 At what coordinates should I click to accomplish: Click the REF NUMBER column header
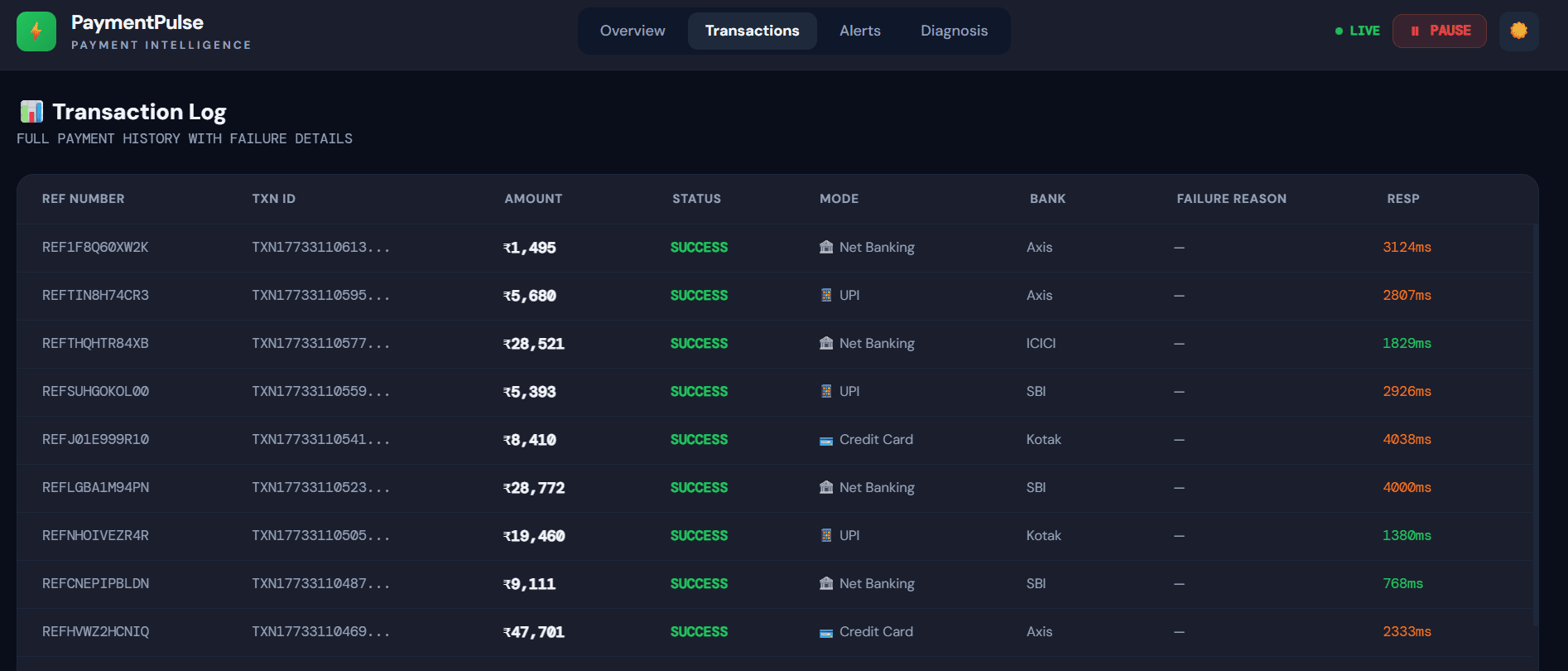point(84,199)
